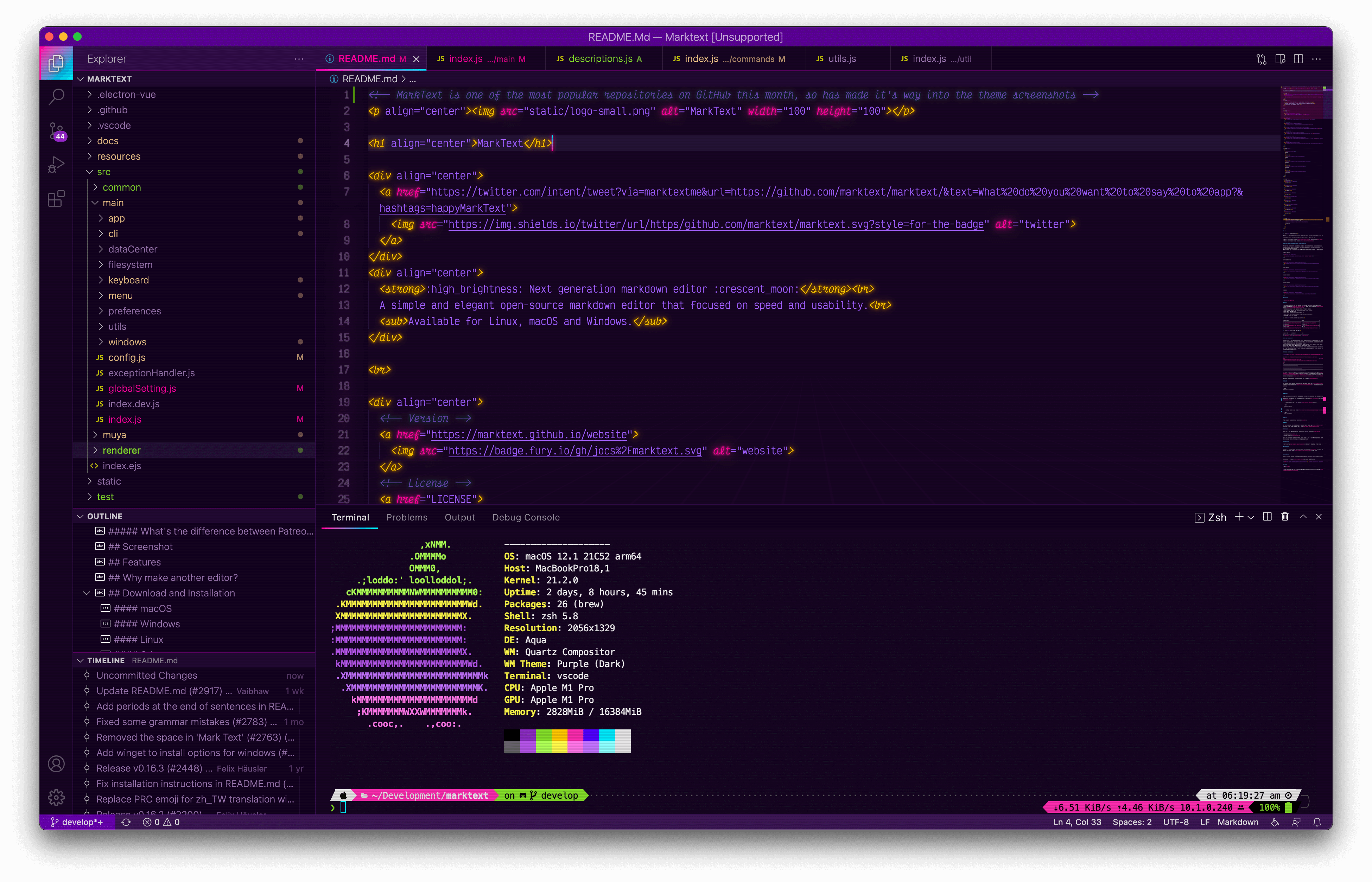Open the Run and Debug view

click(56, 165)
